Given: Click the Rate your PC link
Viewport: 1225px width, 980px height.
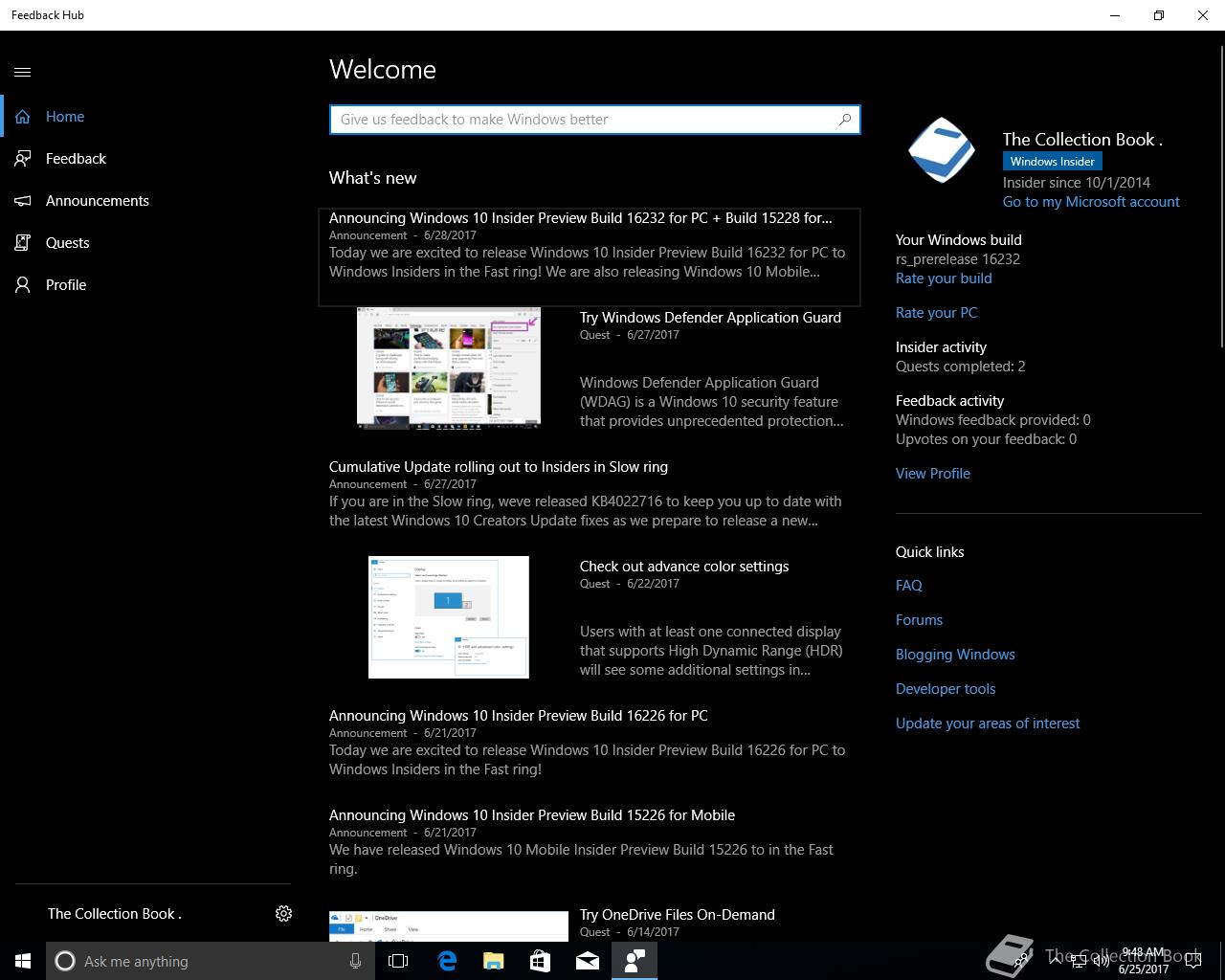Looking at the screenshot, I should (936, 313).
